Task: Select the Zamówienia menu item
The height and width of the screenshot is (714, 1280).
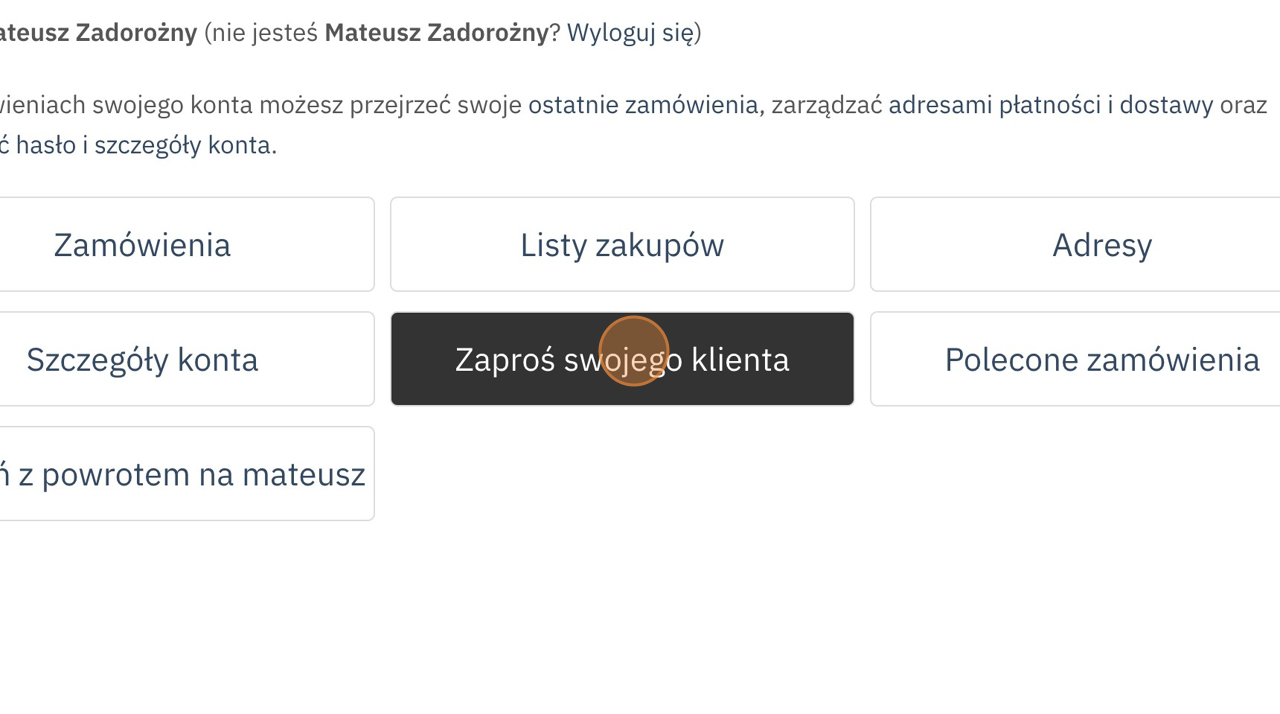Action: (x=142, y=245)
